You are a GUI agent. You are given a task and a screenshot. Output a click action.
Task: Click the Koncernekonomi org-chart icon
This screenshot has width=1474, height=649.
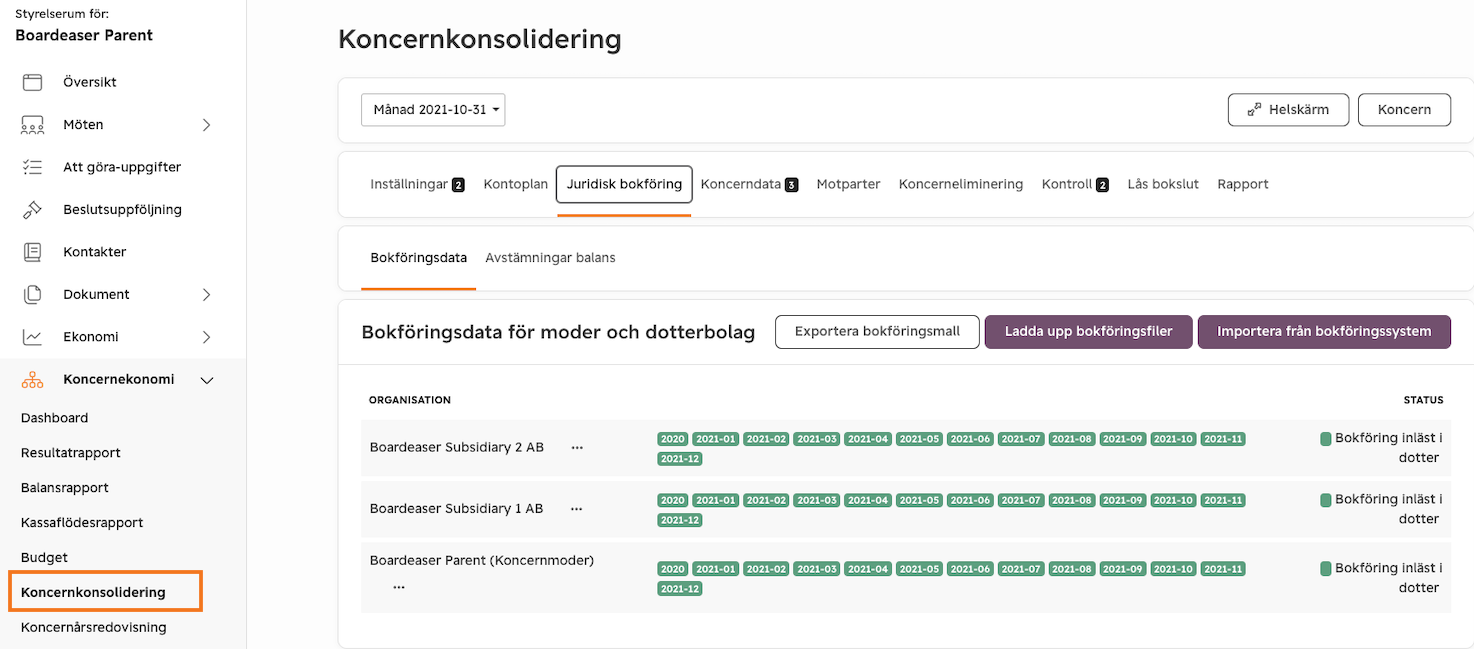click(33, 380)
